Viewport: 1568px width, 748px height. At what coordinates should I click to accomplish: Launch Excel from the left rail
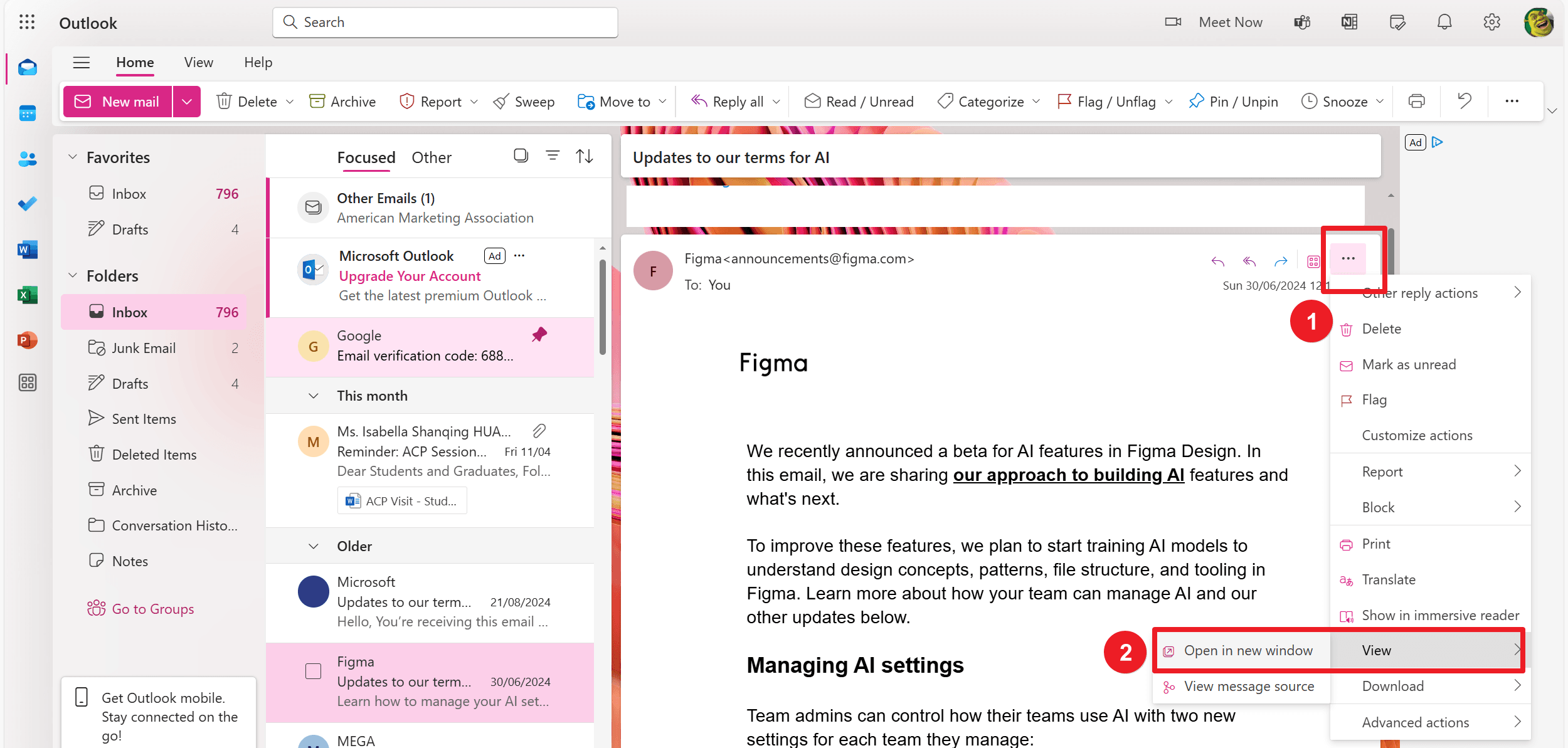28,295
